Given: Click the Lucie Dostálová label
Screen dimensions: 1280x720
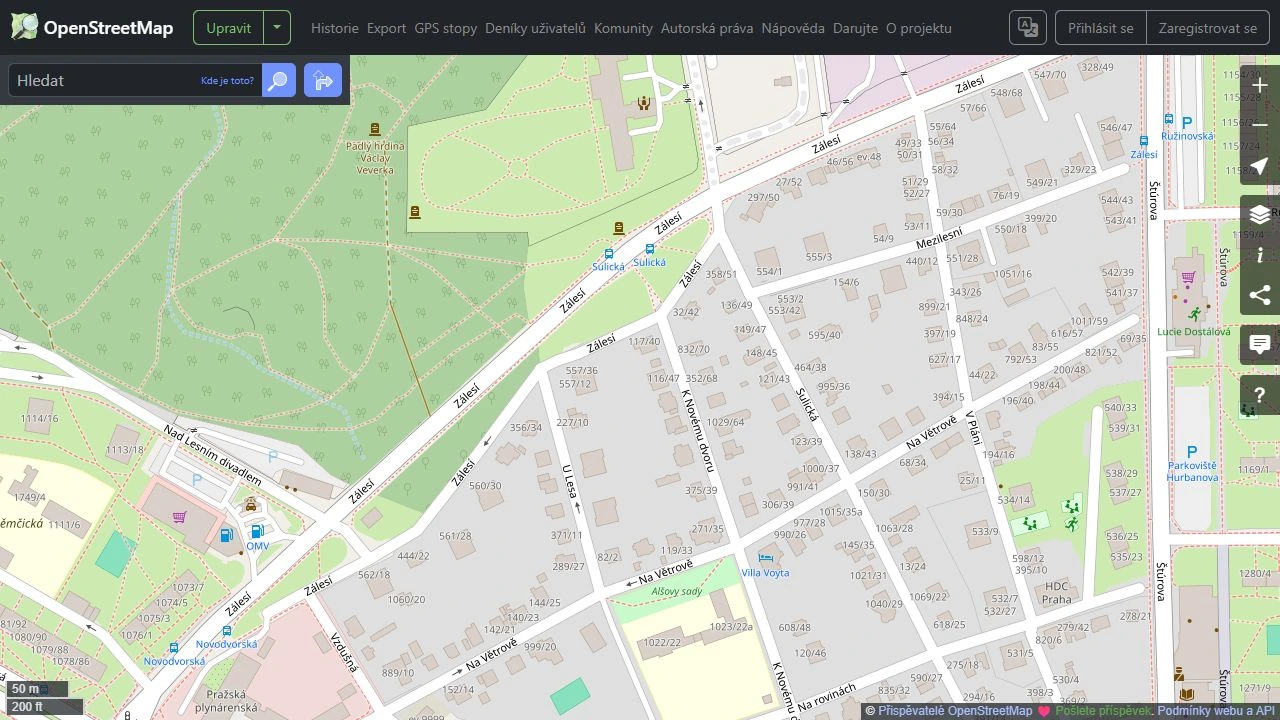Looking at the screenshot, I should tap(1194, 331).
